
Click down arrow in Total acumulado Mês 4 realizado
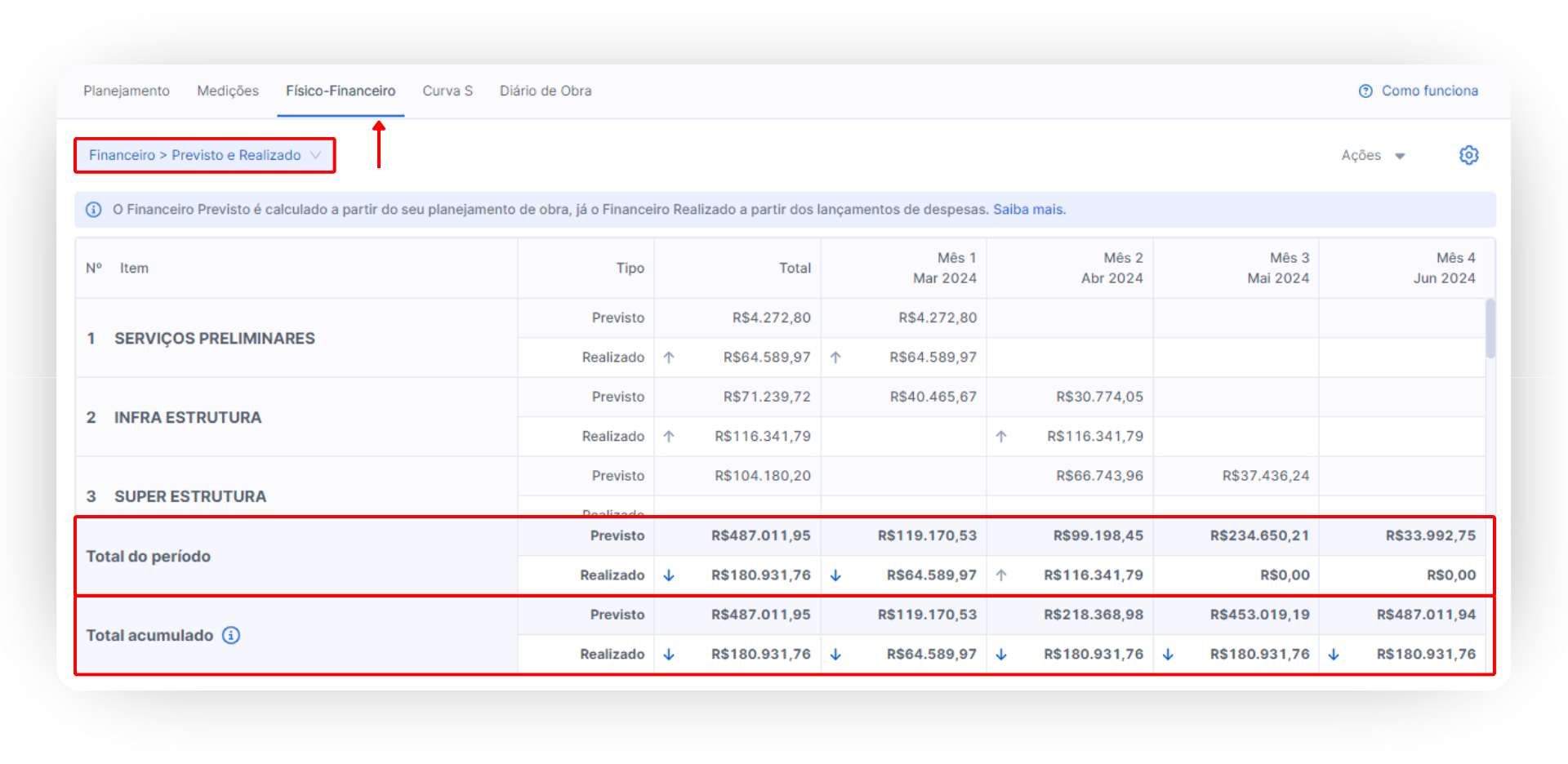coord(1334,655)
